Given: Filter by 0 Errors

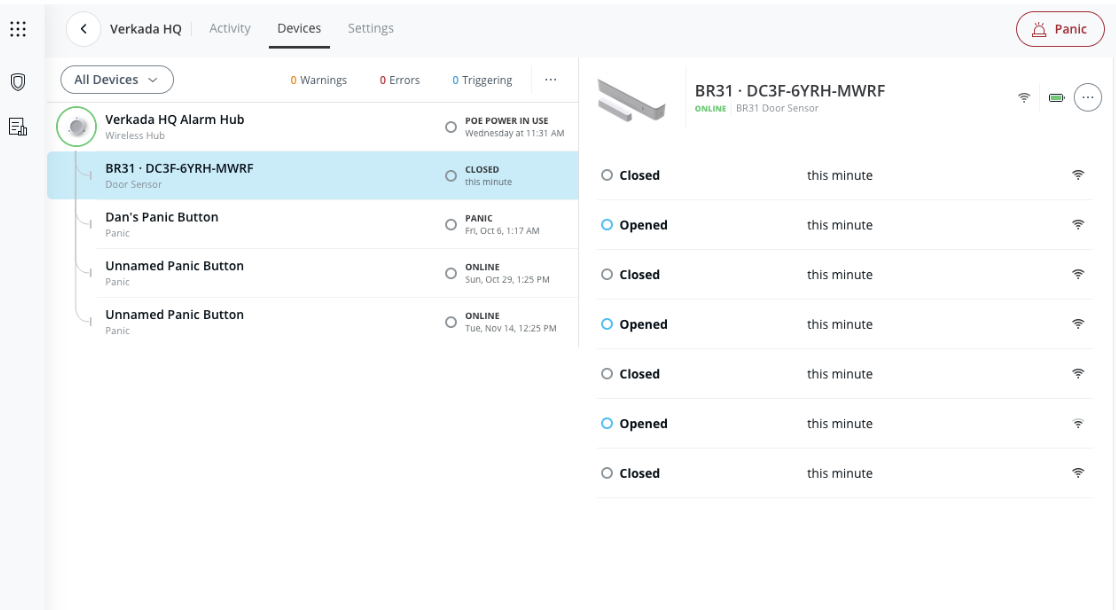Looking at the screenshot, I should pos(400,80).
